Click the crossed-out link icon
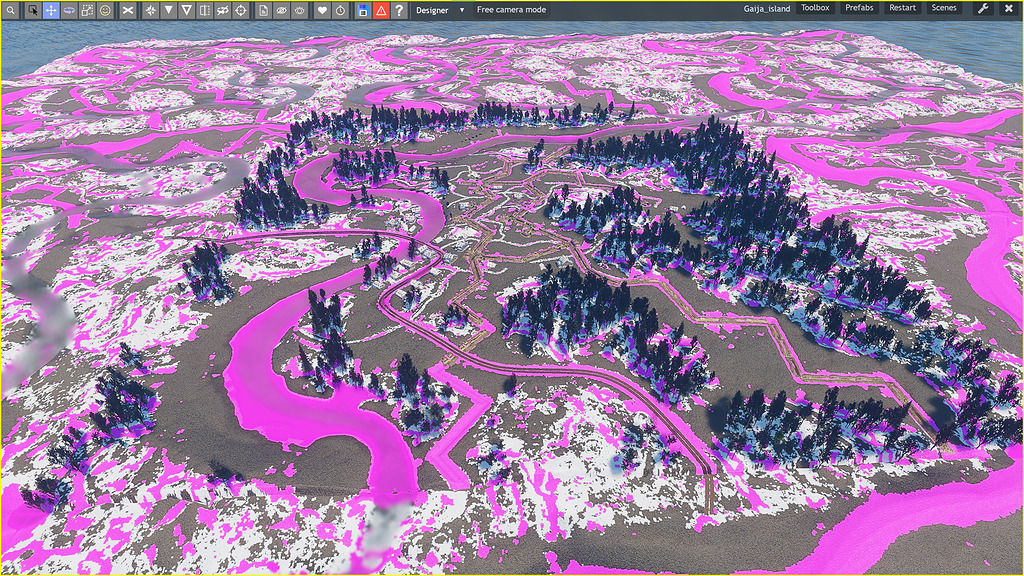The image size is (1024, 576). pos(223,10)
